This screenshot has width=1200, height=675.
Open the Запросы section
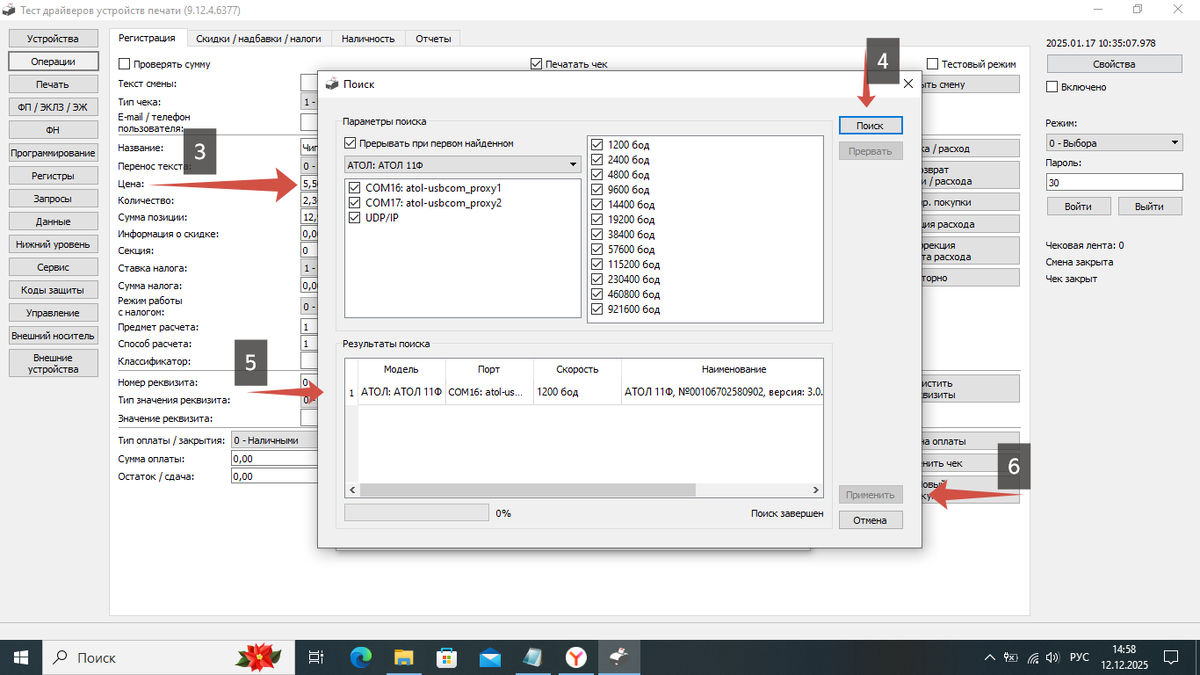tap(53, 198)
